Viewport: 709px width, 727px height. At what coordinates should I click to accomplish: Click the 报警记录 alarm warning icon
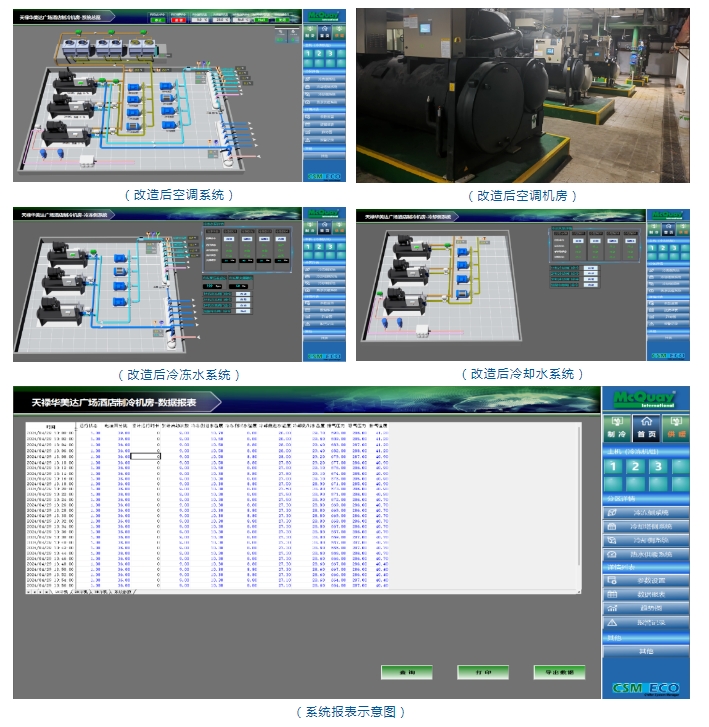click(612, 621)
